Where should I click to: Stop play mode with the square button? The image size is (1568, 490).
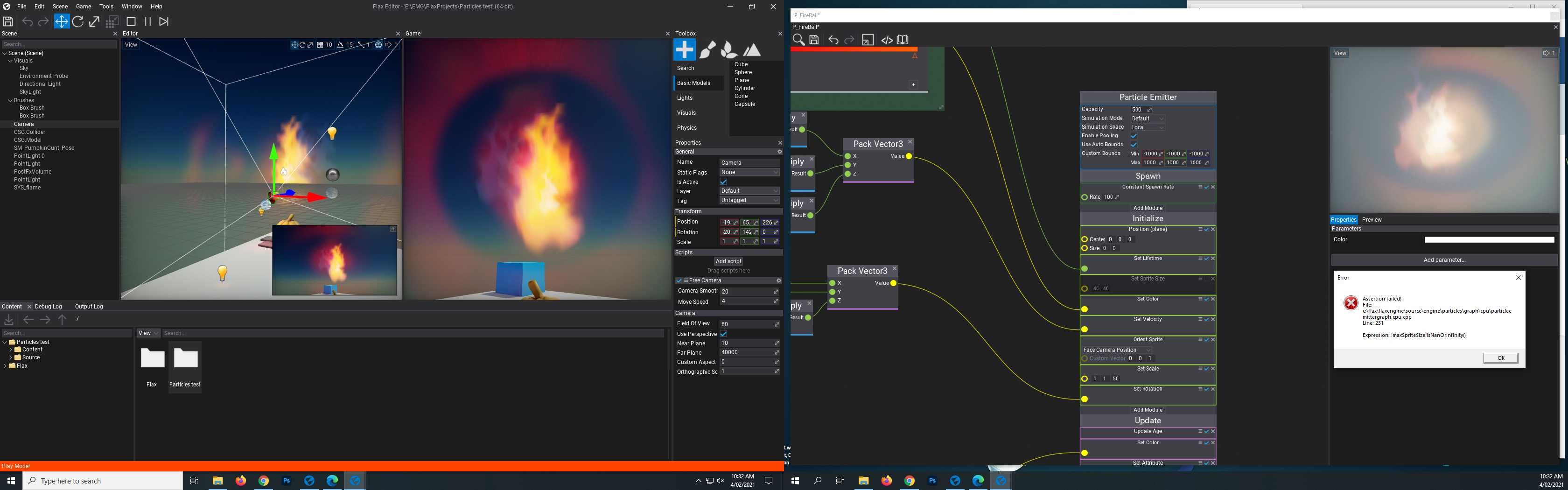(131, 22)
